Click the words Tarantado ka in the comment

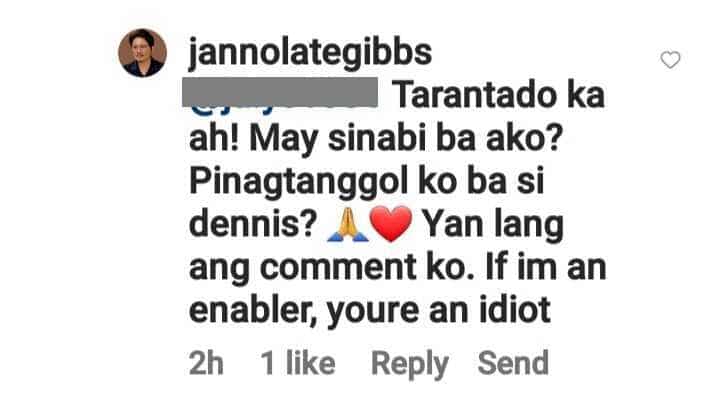[x=500, y=95]
